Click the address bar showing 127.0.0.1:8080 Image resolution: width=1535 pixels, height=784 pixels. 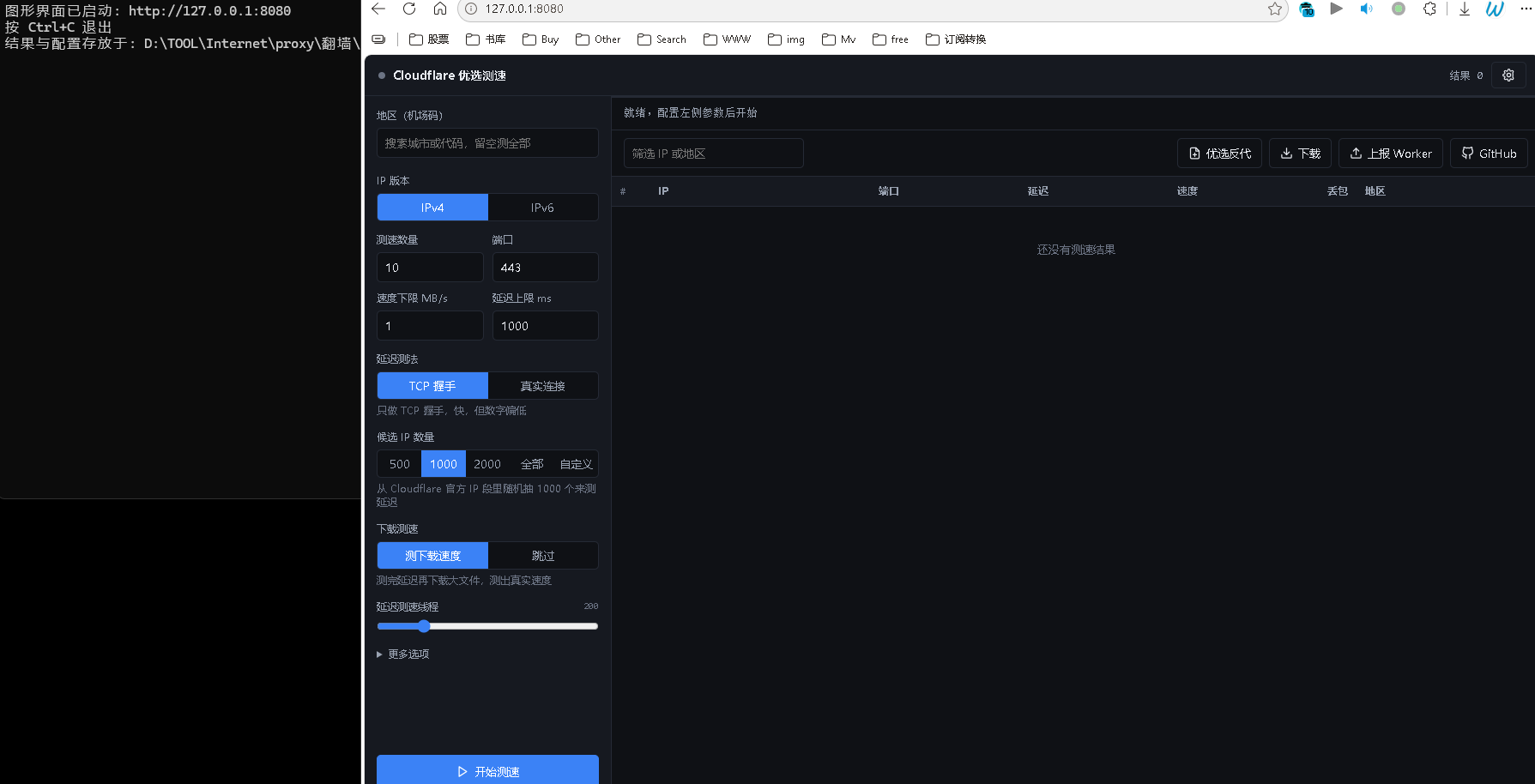(873, 9)
